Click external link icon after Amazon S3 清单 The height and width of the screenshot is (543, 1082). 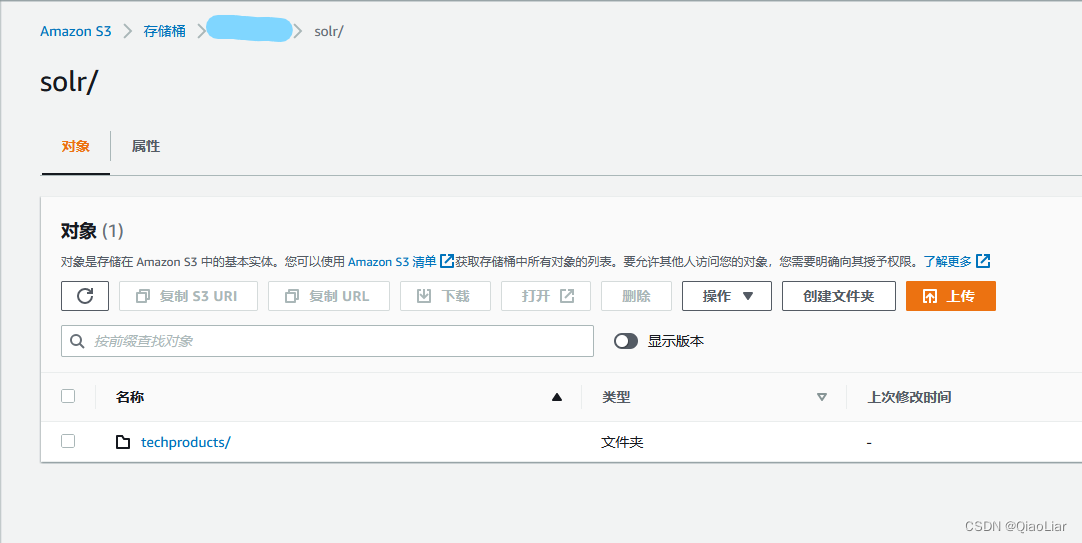click(447, 261)
